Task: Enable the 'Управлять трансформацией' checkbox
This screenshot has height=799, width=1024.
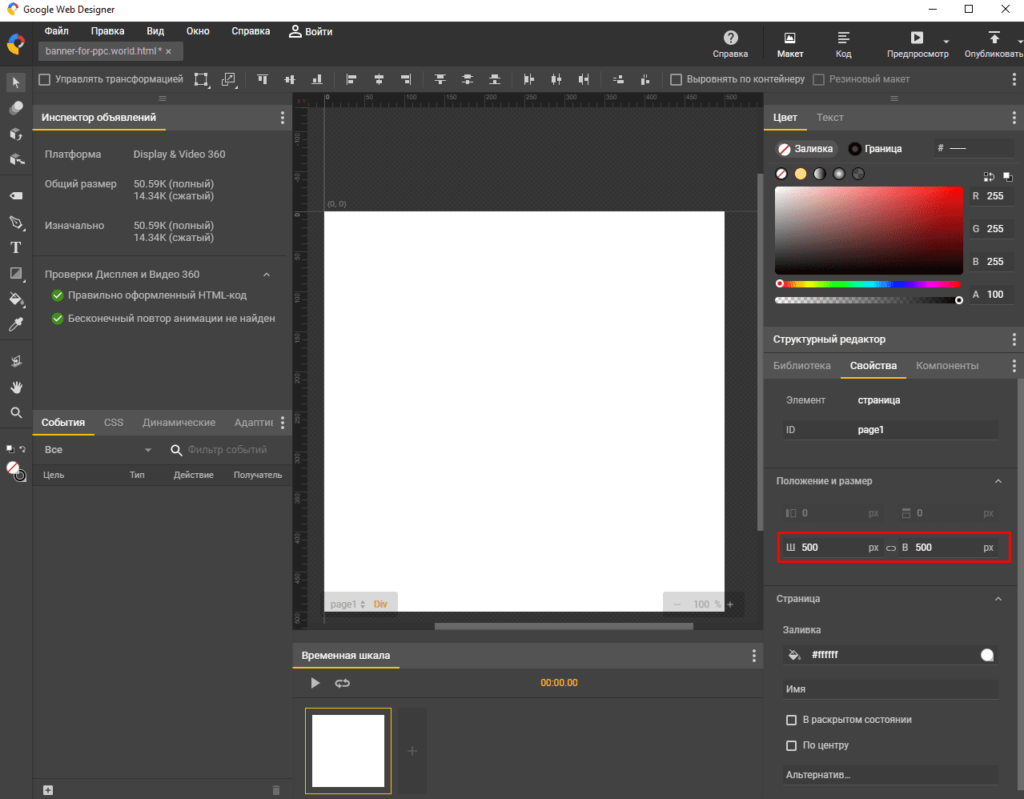Action: (x=44, y=79)
